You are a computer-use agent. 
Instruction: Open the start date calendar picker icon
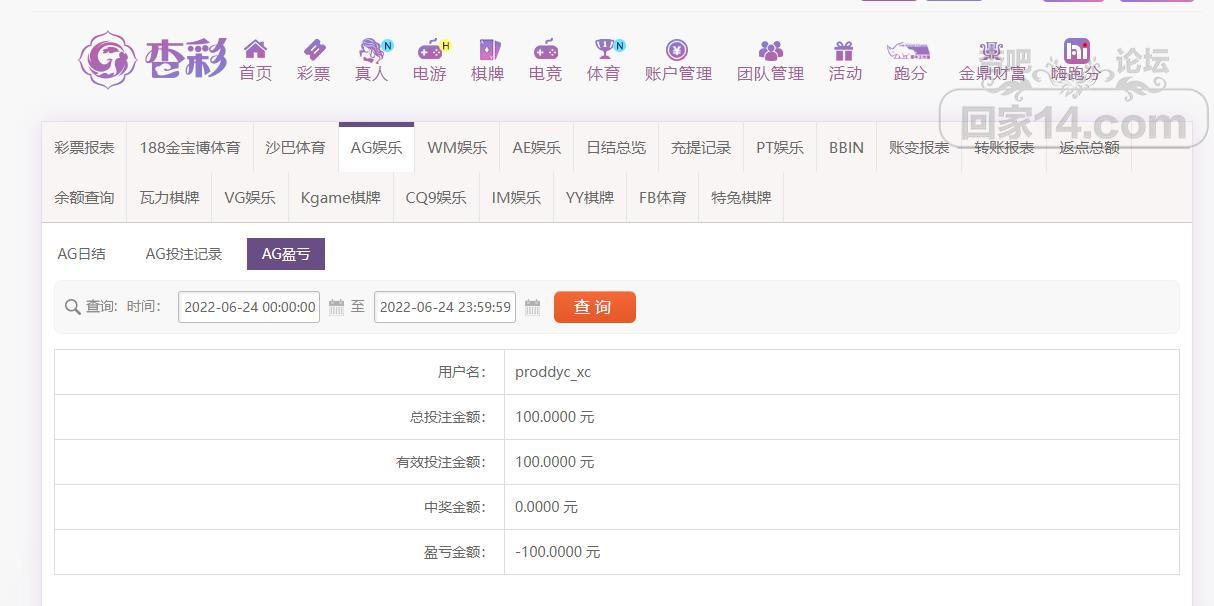click(x=336, y=307)
